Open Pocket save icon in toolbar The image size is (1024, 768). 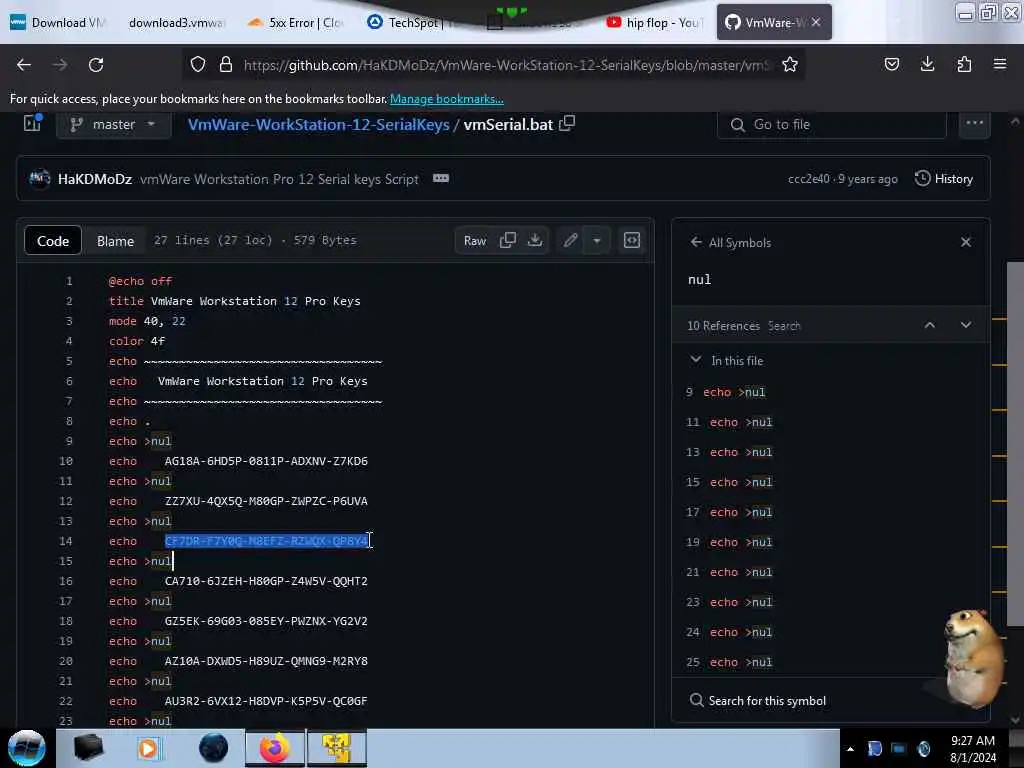[x=891, y=64]
